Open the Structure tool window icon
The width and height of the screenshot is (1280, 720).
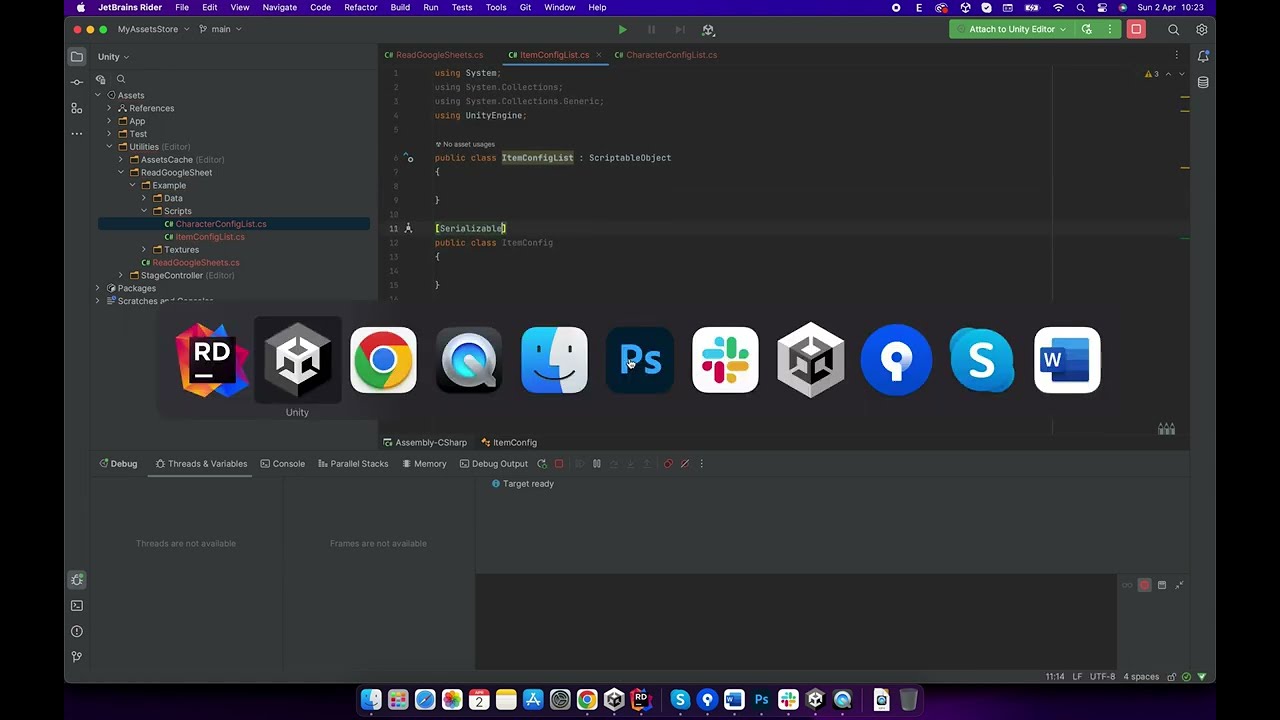77,108
